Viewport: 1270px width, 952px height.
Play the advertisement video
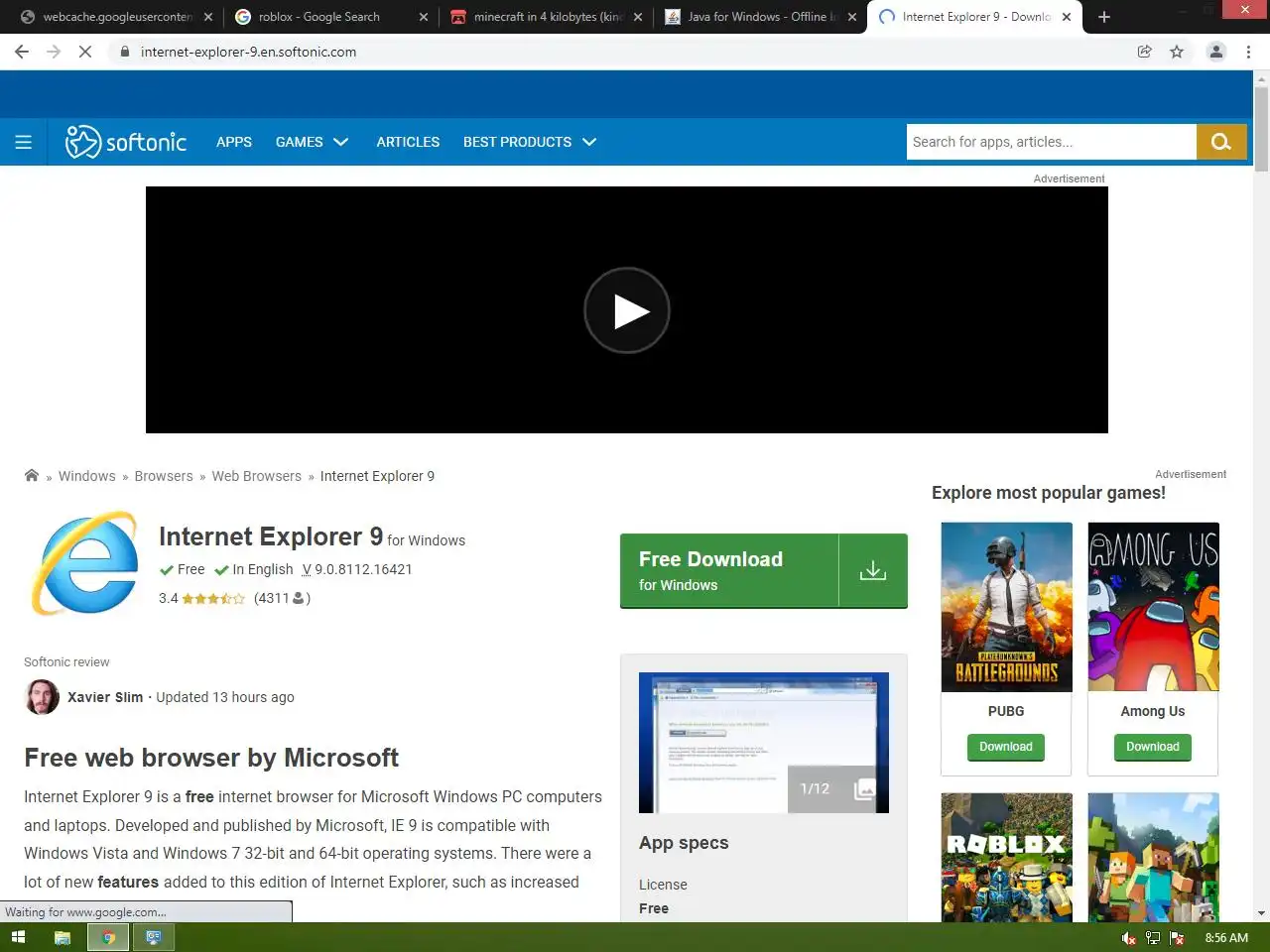(627, 310)
